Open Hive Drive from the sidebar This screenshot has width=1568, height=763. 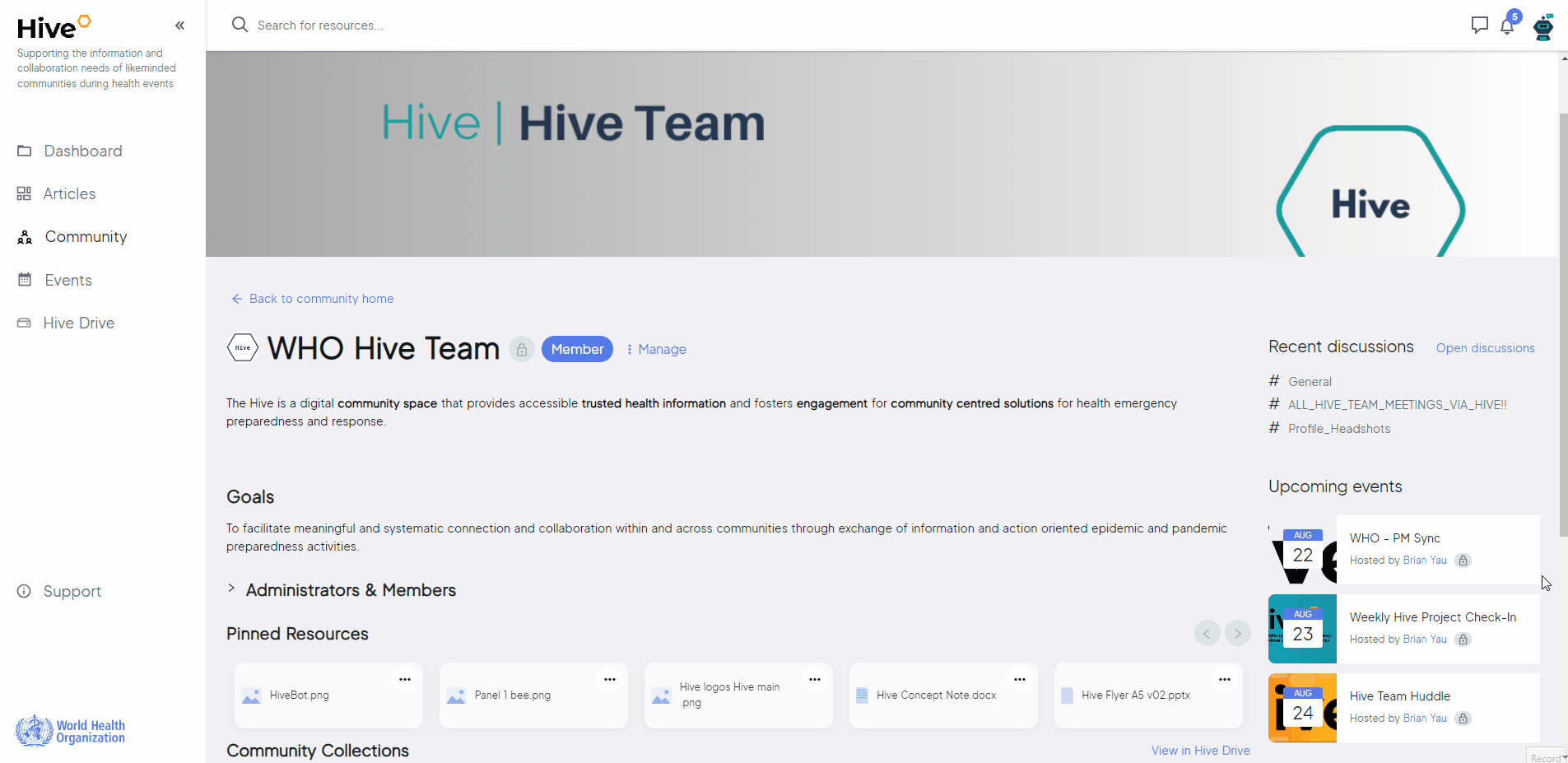tap(79, 323)
